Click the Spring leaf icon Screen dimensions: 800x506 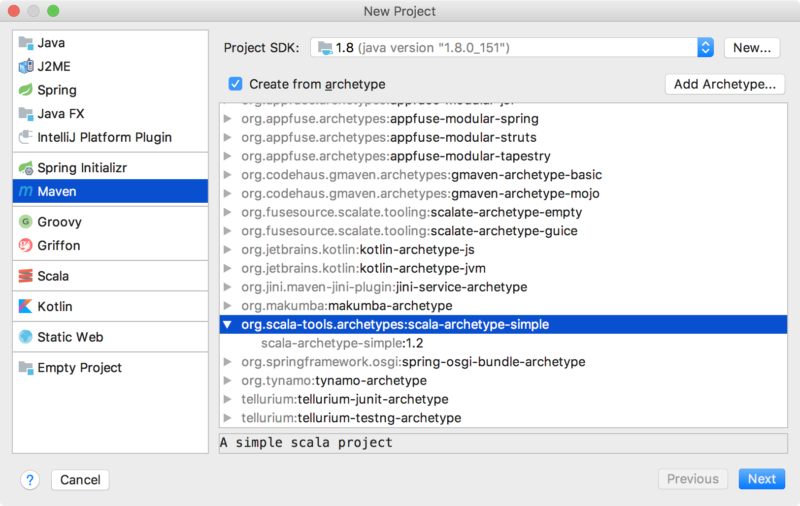[x=26, y=90]
